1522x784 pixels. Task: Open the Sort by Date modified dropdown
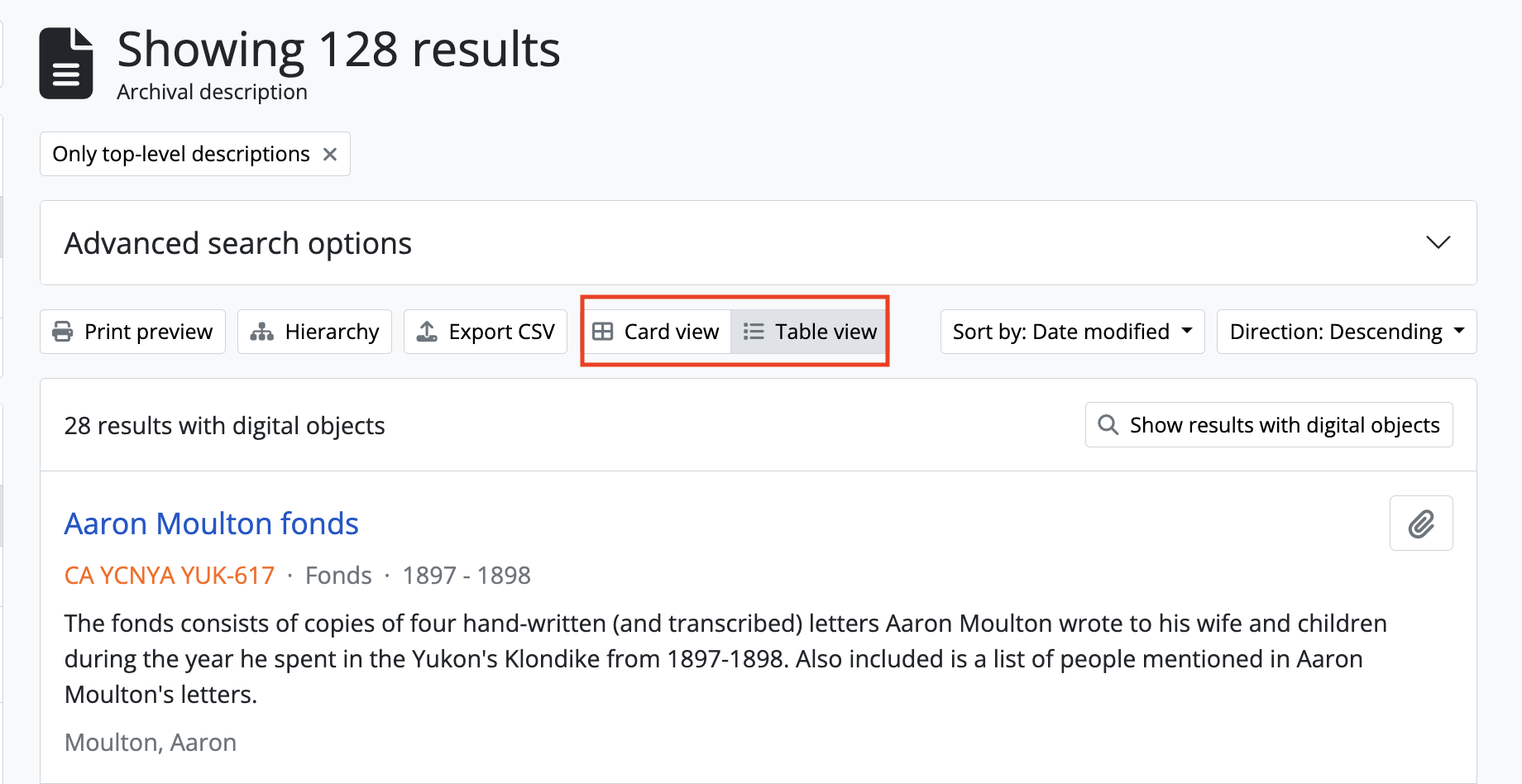(x=1072, y=332)
